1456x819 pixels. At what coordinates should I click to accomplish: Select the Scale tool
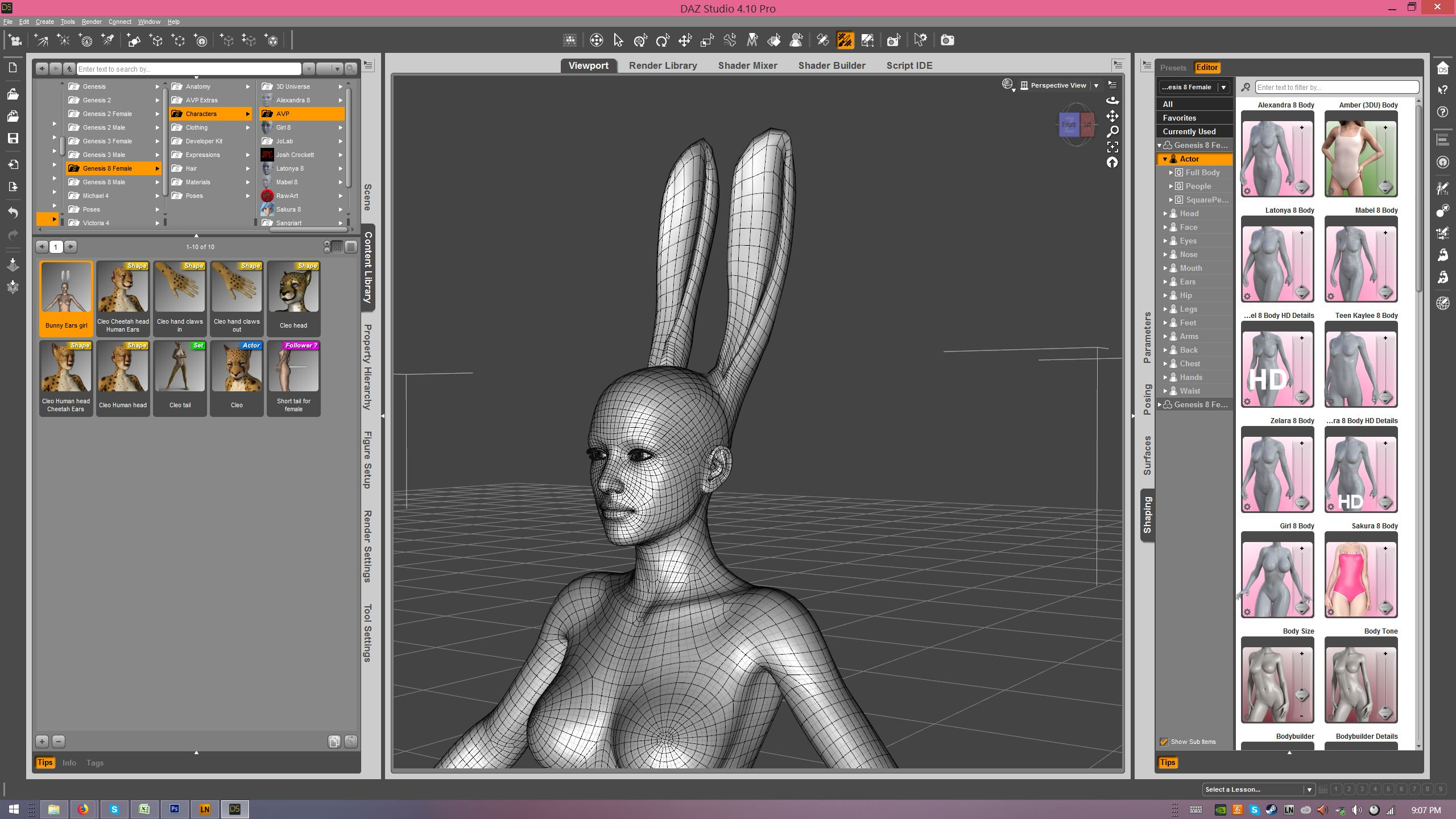(x=707, y=40)
